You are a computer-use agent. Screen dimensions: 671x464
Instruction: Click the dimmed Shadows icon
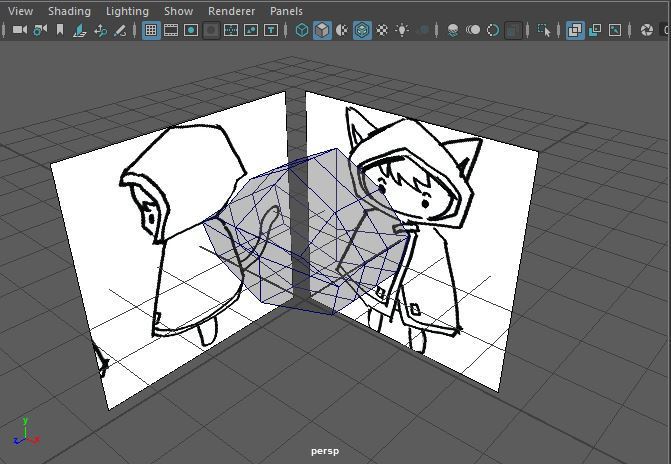point(423,30)
